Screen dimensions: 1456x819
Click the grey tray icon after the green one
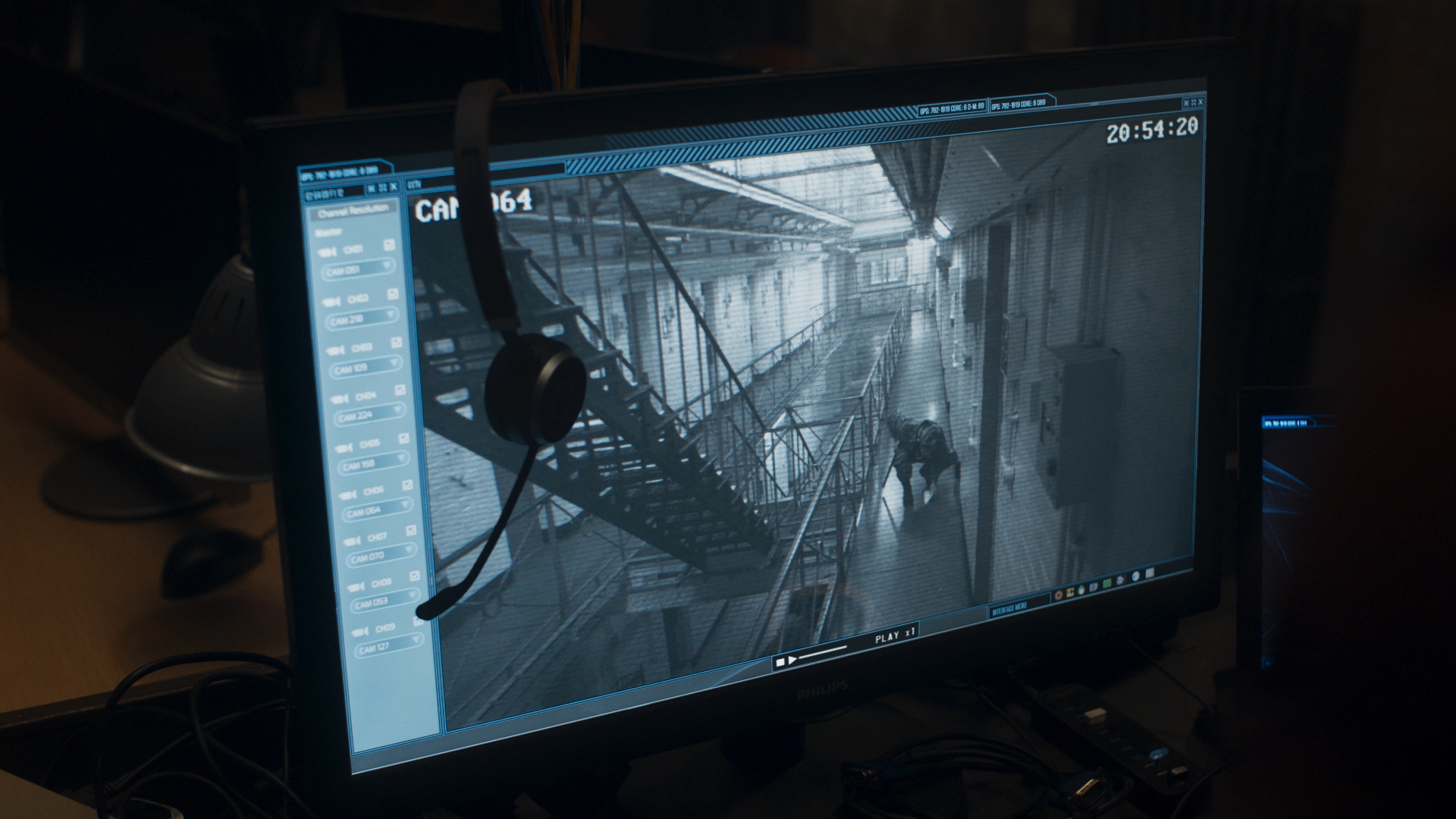point(1122,581)
